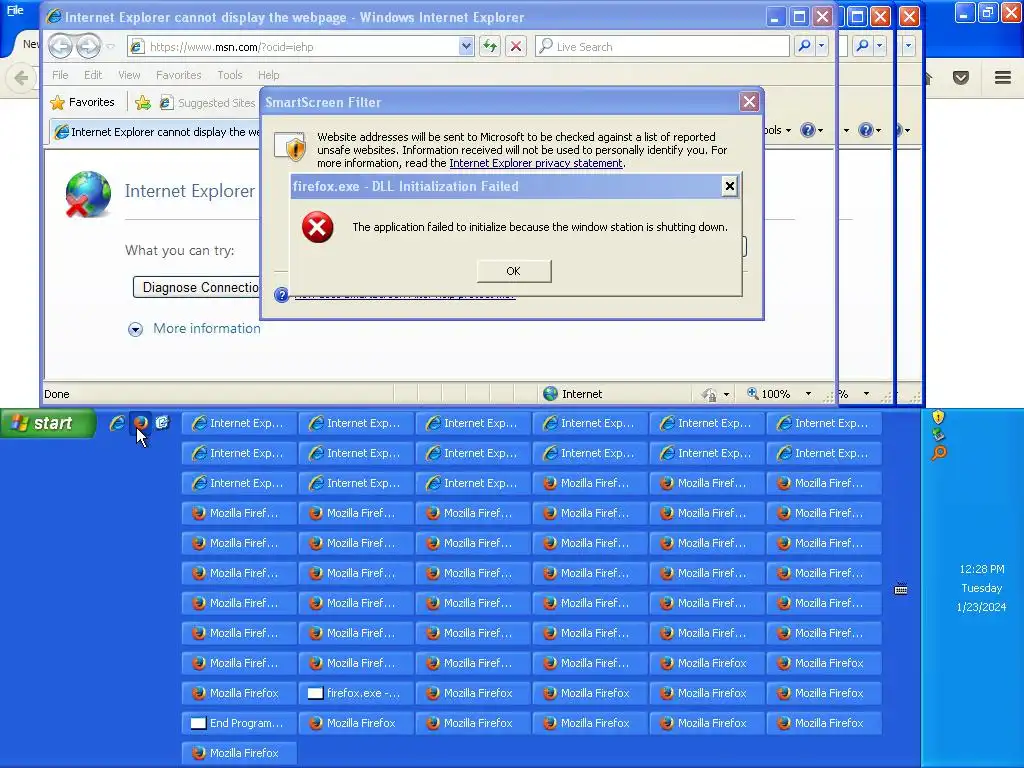This screenshot has width=1024, height=768.
Task: Click the More information link text
Action: tap(206, 328)
